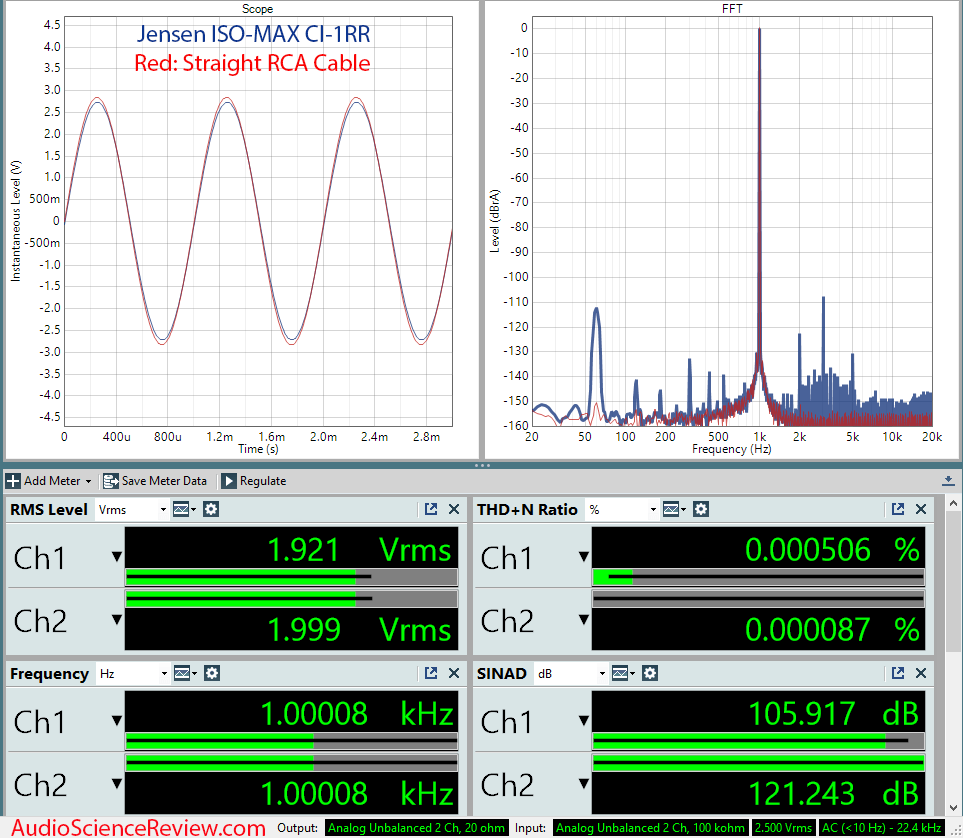Click SINAD Ch2 reading 121.243 dB
The image size is (963, 838).
833,794
